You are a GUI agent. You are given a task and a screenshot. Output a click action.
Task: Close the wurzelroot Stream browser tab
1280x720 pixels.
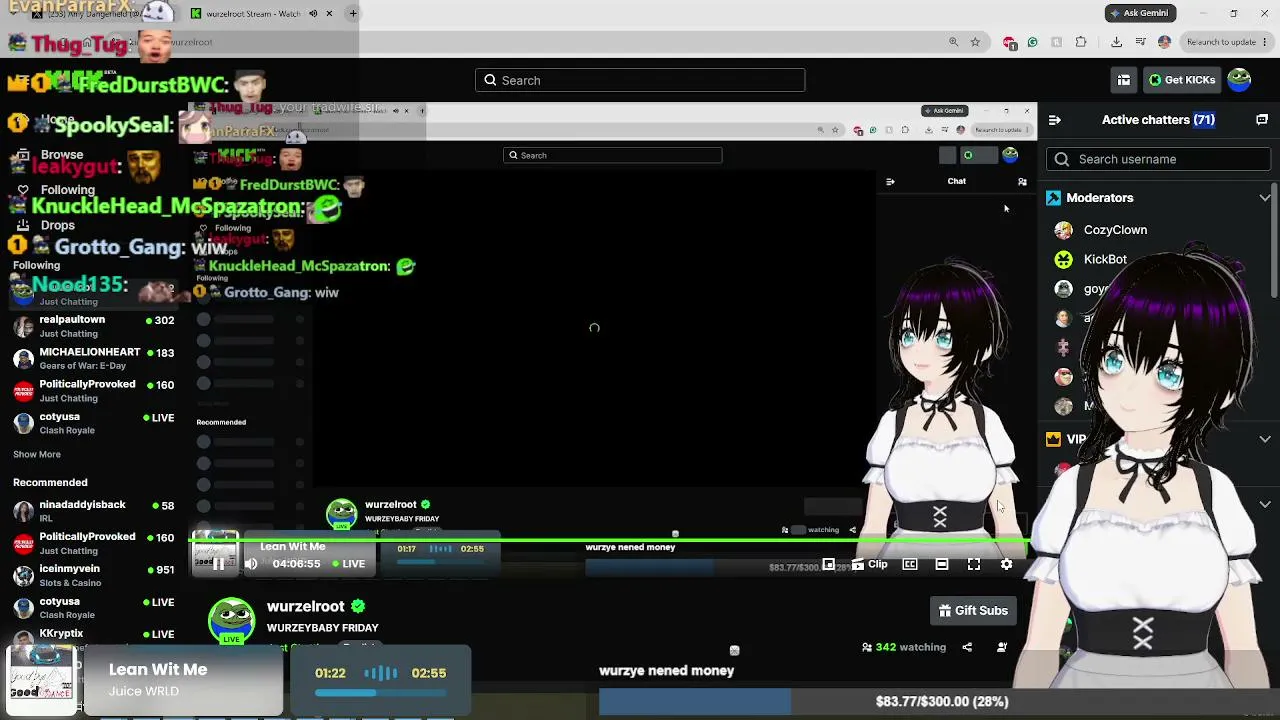tap(329, 13)
